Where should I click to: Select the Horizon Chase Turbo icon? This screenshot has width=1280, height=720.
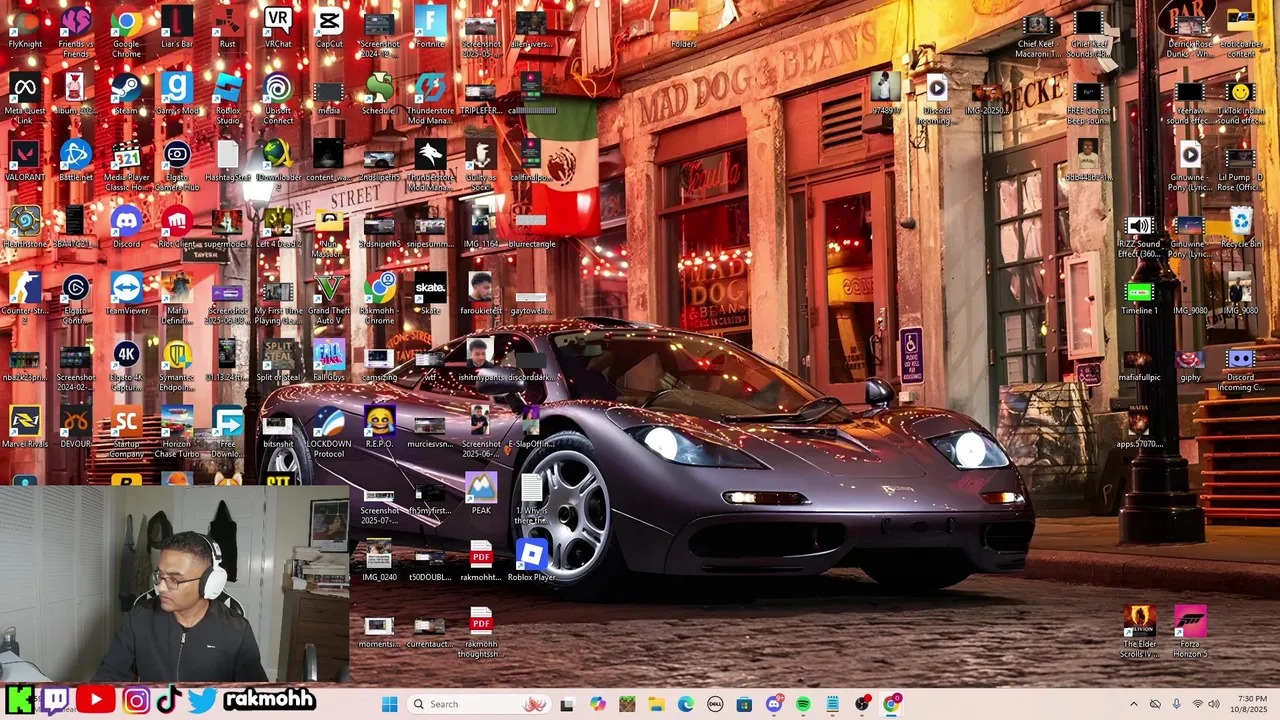pos(177,432)
